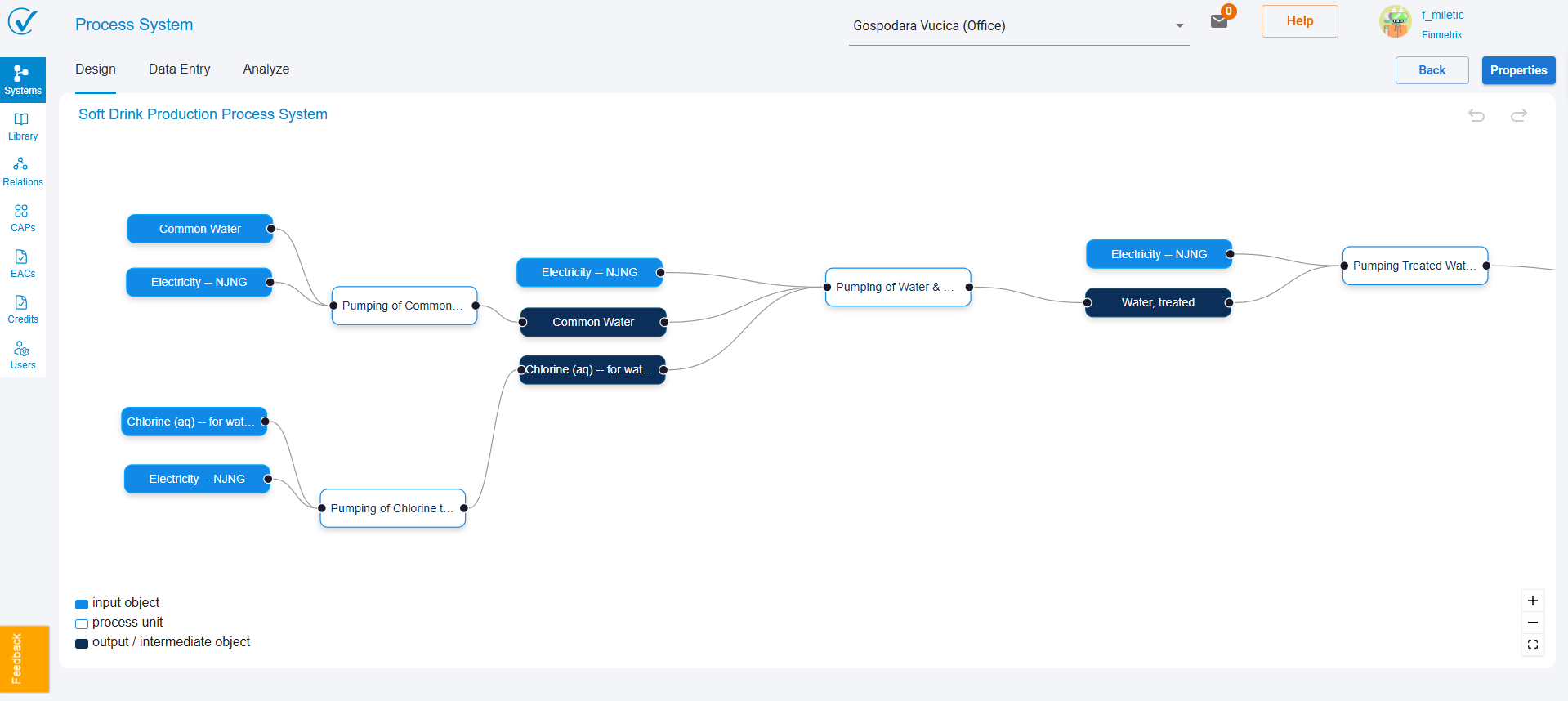The image size is (1568, 701).
Task: Click the Finmetrix organization label
Action: click(x=1442, y=35)
